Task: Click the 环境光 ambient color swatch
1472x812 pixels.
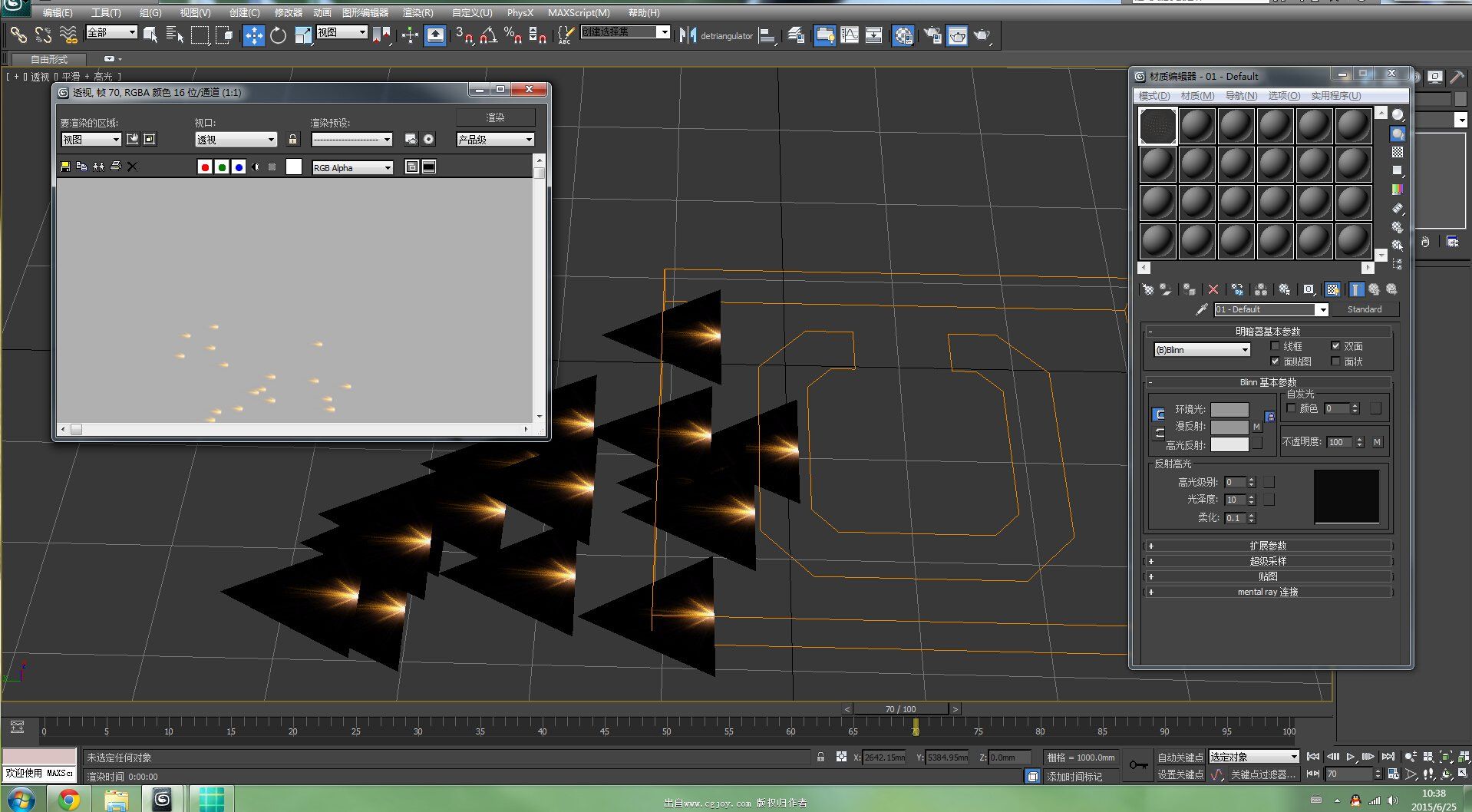Action: [x=1229, y=410]
